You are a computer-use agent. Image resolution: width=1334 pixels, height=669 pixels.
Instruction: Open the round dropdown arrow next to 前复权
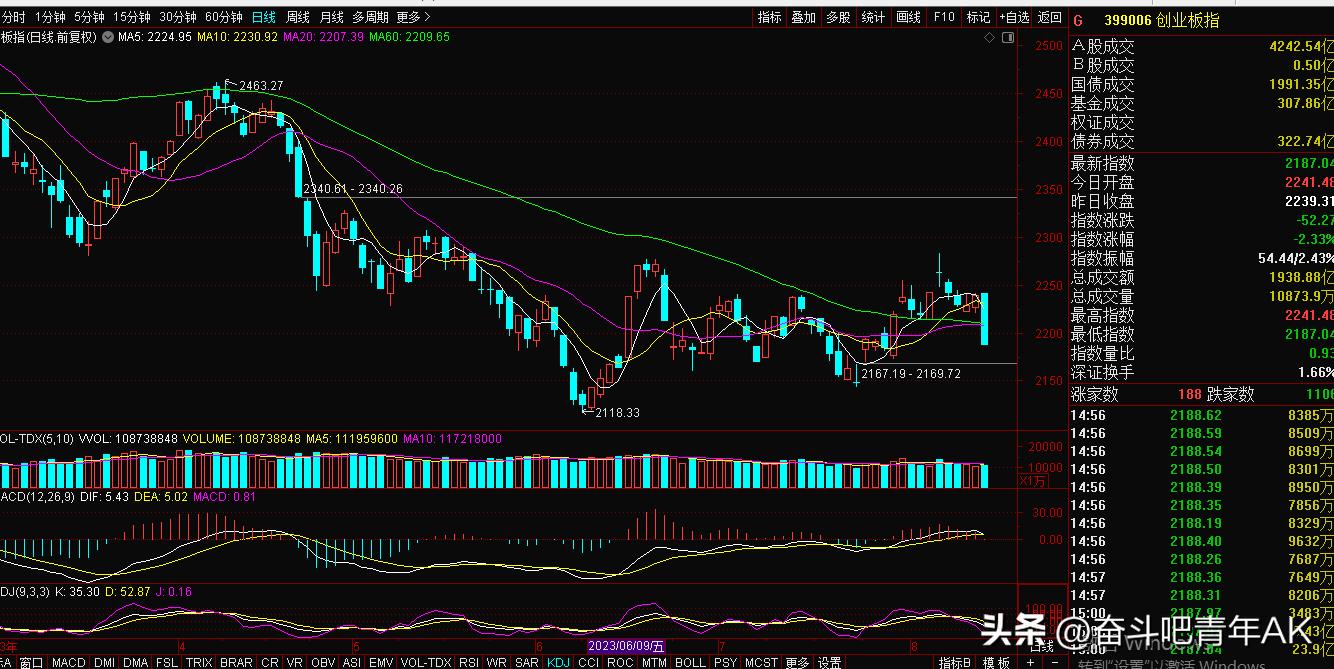click(x=107, y=37)
